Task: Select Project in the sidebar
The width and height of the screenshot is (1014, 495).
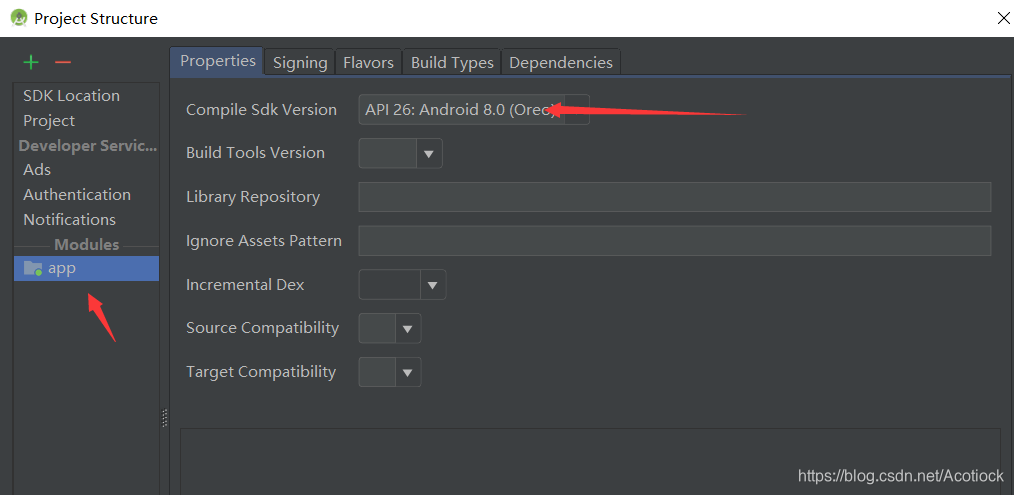Action: click(x=49, y=121)
